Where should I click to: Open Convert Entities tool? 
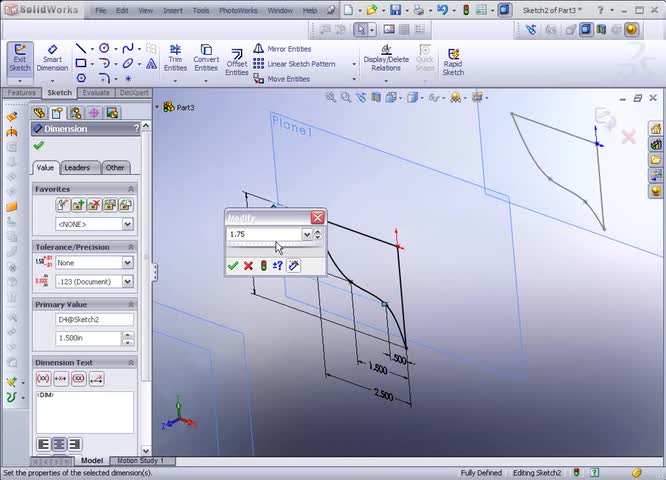(x=206, y=59)
